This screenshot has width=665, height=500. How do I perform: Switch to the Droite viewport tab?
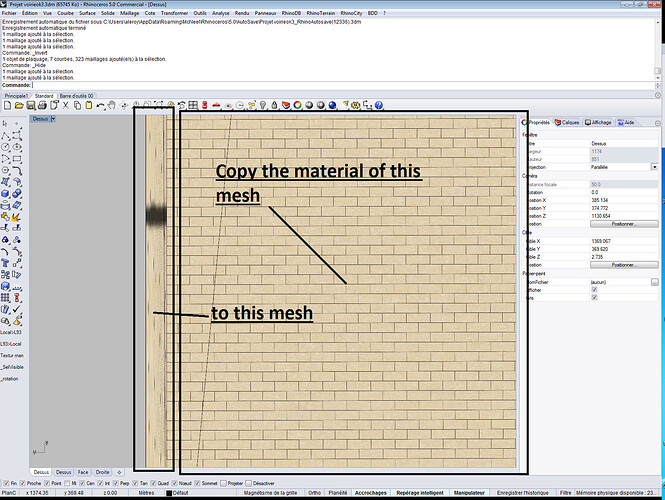(x=102, y=472)
